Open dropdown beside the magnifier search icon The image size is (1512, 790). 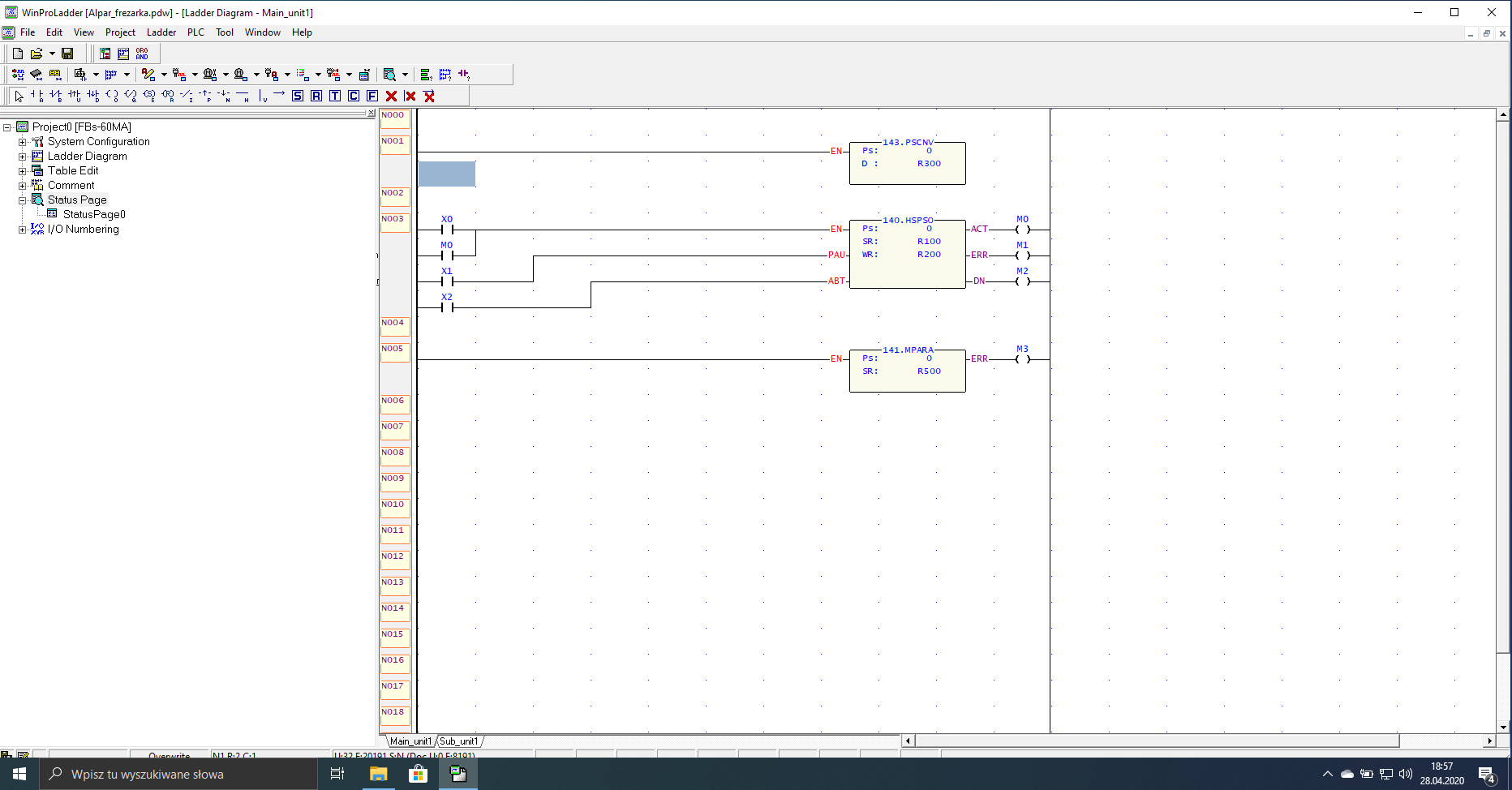(405, 75)
